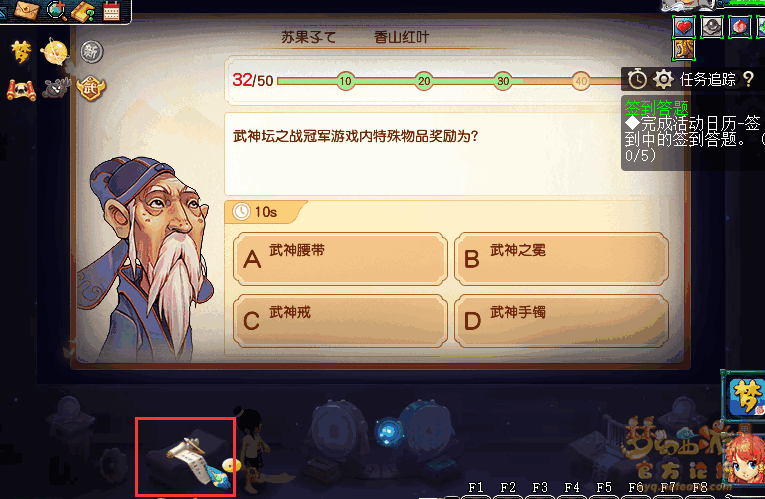Viewport: 765px width, 499px height.
Task: Choose answer C 武神戒
Action: (x=340, y=320)
